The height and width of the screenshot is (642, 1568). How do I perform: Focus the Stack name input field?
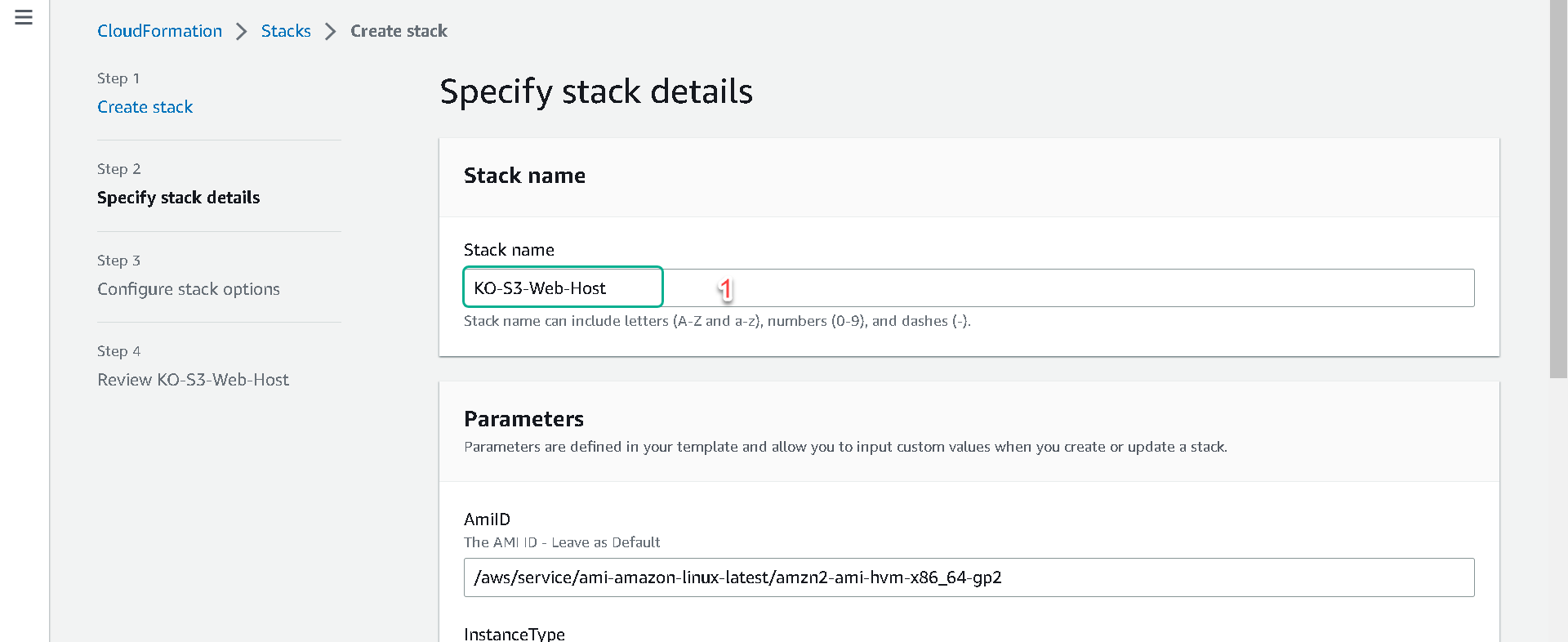pyautogui.click(x=969, y=288)
